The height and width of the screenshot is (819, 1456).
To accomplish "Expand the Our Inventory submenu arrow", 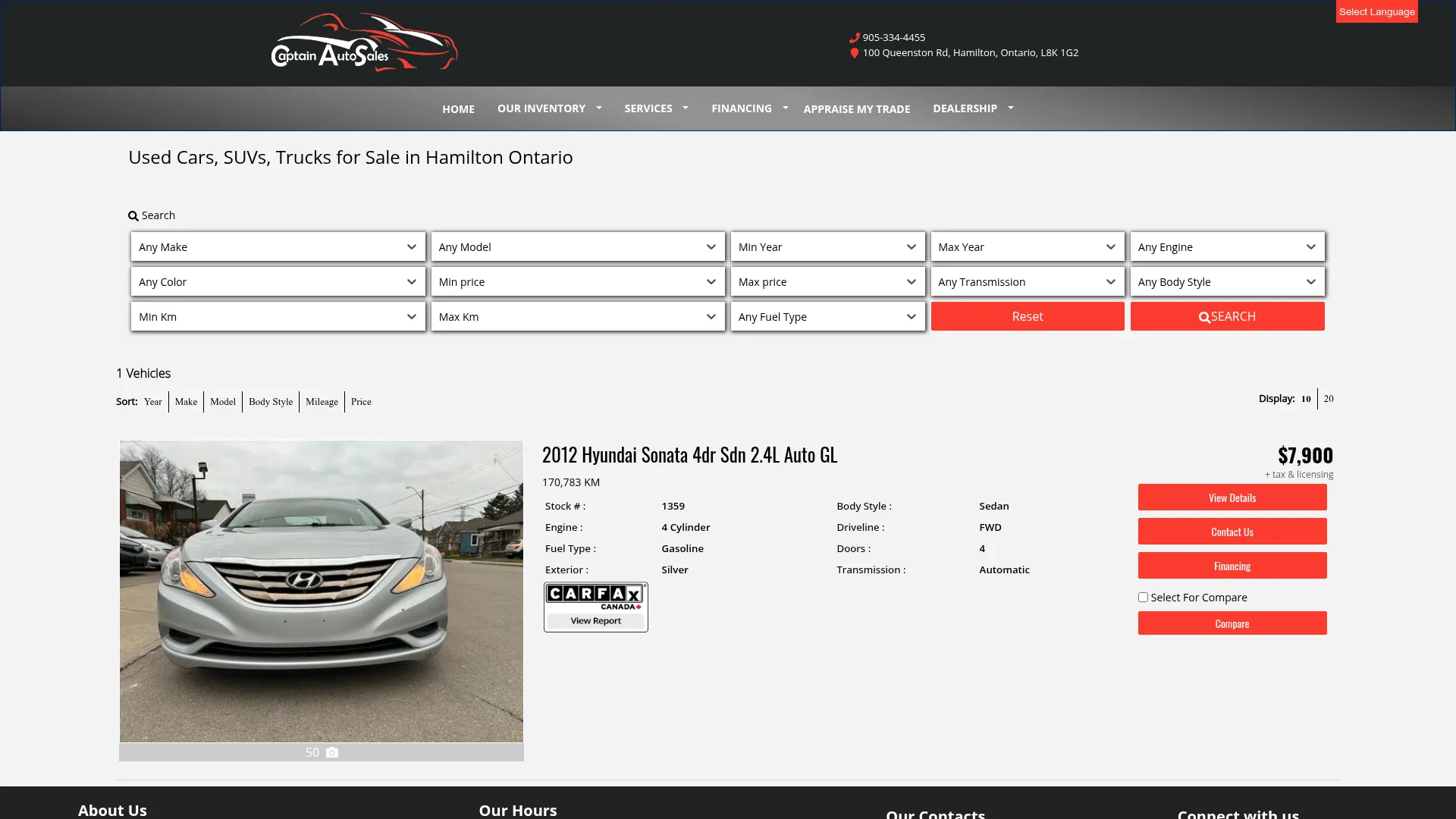I will (599, 108).
